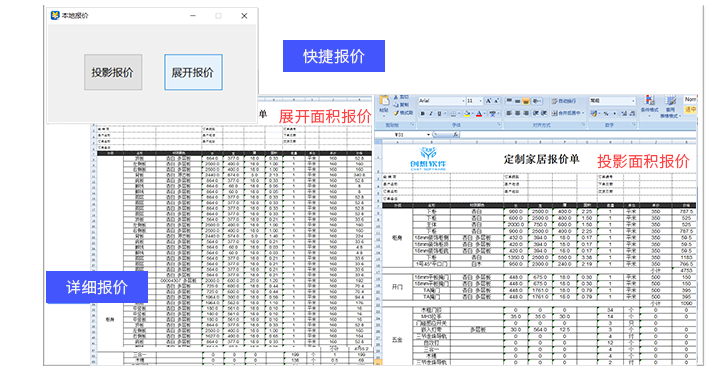Apply the 适中 cell style
Viewport: 707px width, 366px height.
pyautogui.click(x=690, y=110)
